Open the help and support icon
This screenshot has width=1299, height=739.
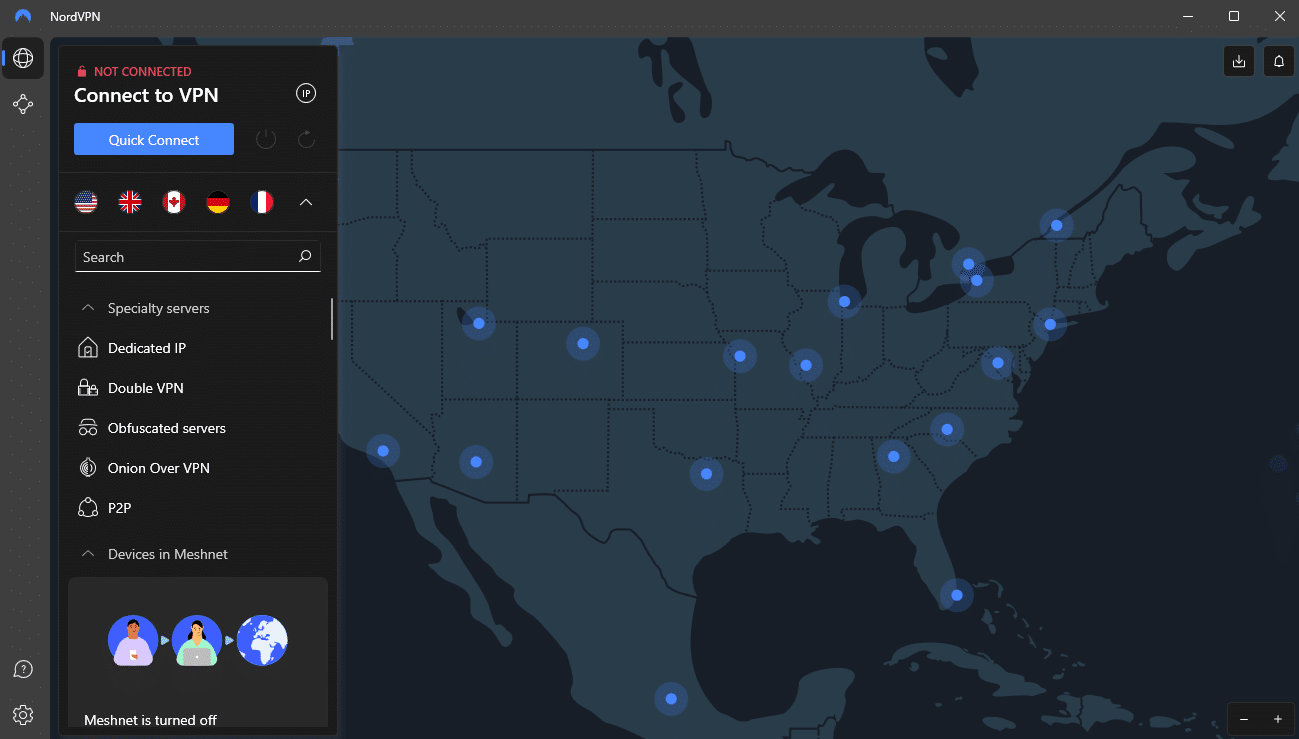point(23,669)
